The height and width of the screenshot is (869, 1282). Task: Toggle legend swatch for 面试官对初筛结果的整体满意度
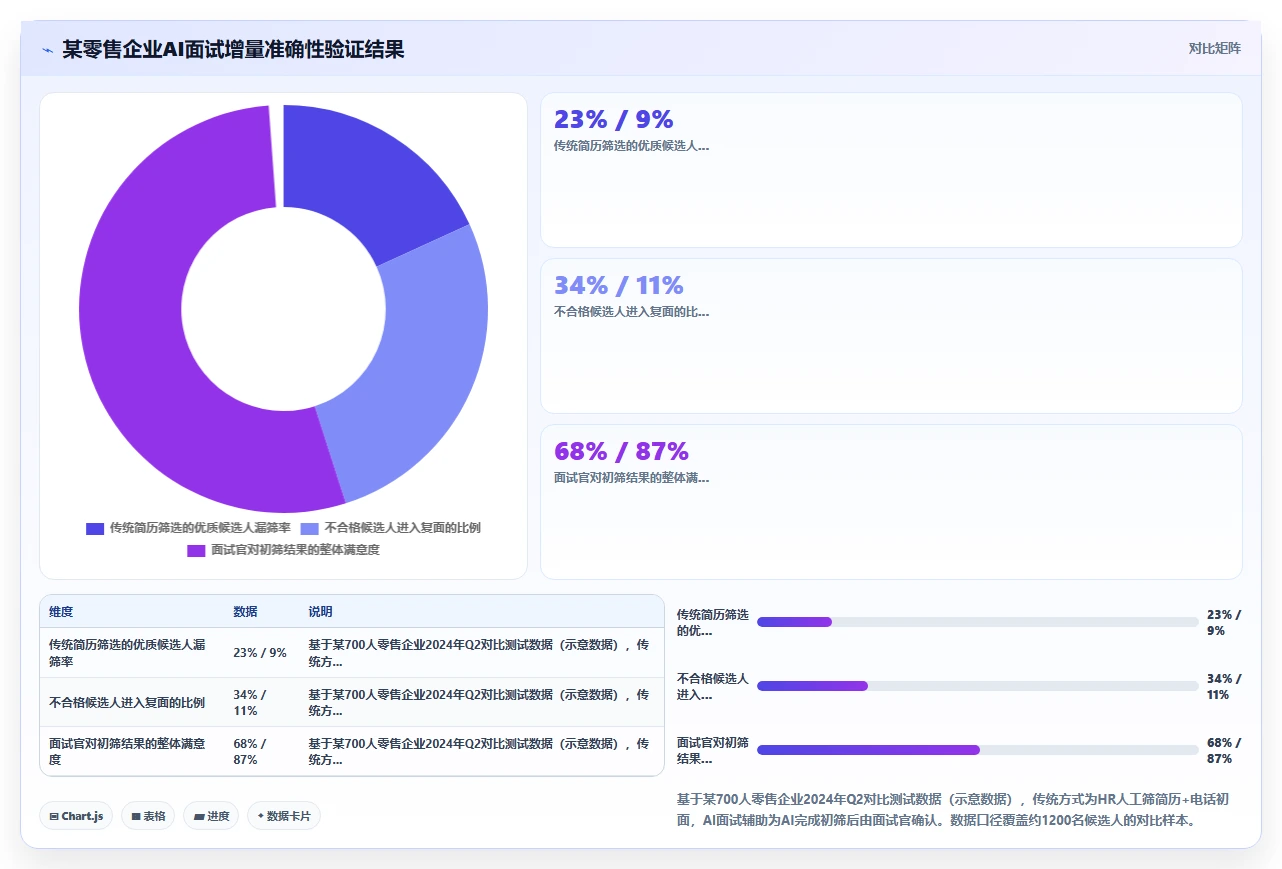tap(196, 550)
